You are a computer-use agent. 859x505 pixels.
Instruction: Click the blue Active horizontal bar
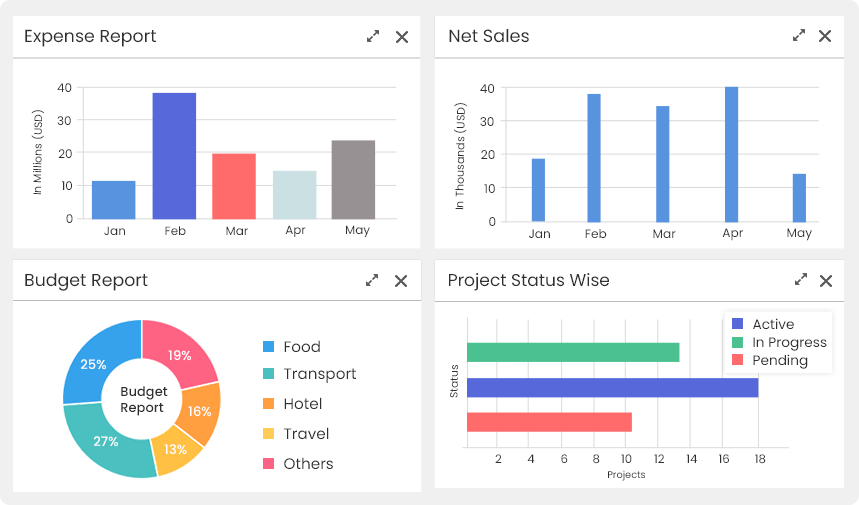612,388
